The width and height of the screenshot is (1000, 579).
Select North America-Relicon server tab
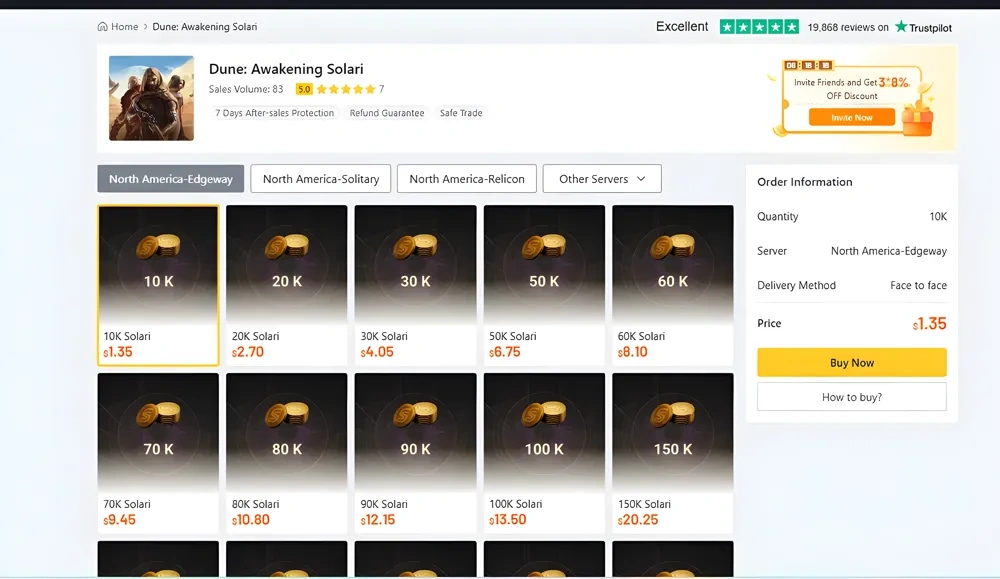click(x=466, y=179)
